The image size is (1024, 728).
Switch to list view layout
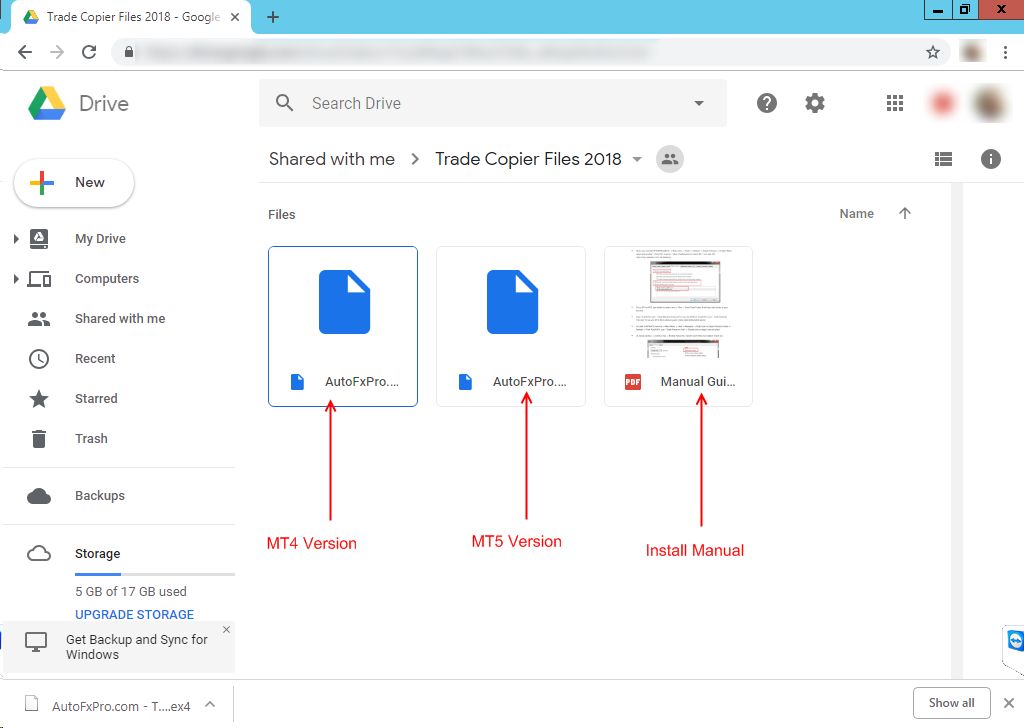[x=943, y=159]
